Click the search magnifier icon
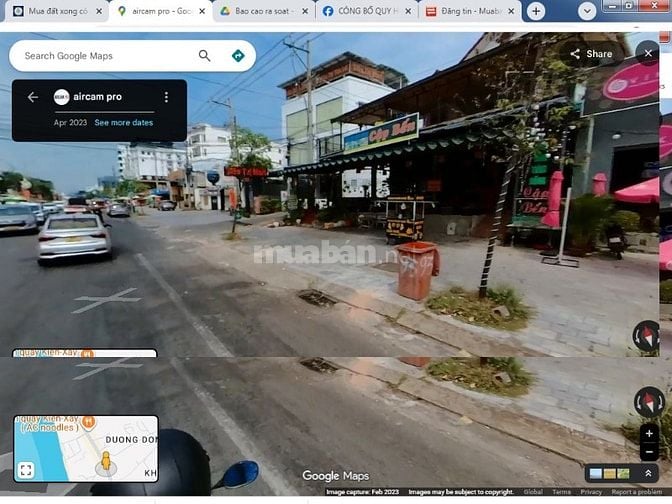This screenshot has width=672, height=504. (x=204, y=56)
